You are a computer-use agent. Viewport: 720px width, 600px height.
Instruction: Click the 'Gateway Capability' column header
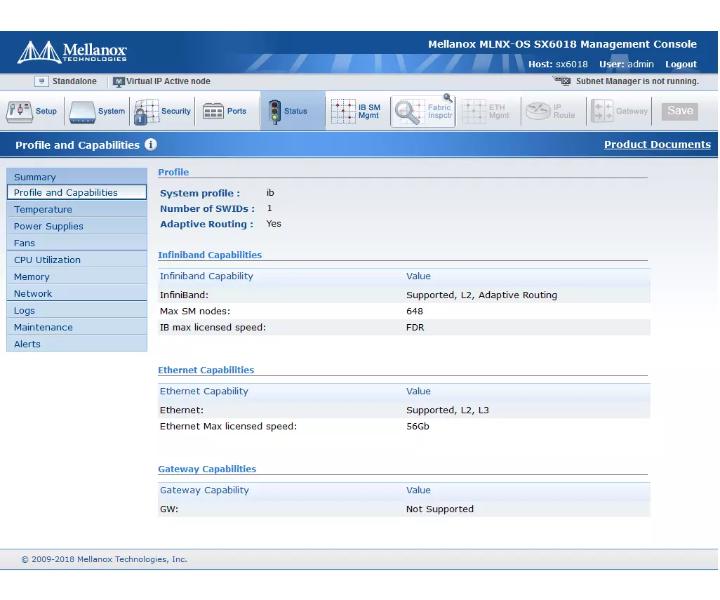click(x=204, y=490)
